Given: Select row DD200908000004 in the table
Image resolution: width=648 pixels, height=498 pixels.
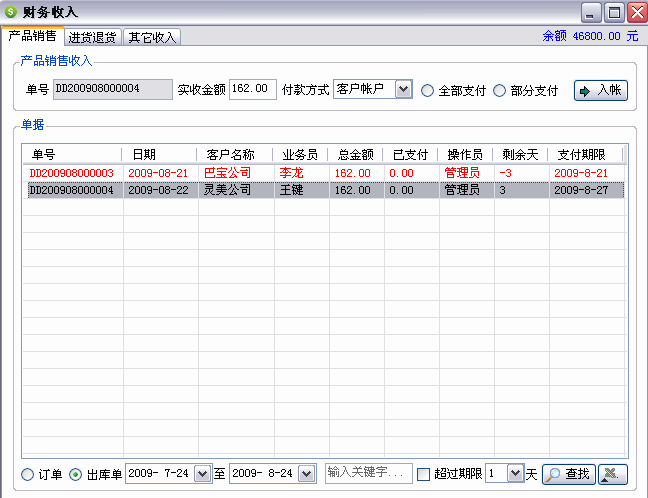Looking at the screenshot, I should (324, 190).
